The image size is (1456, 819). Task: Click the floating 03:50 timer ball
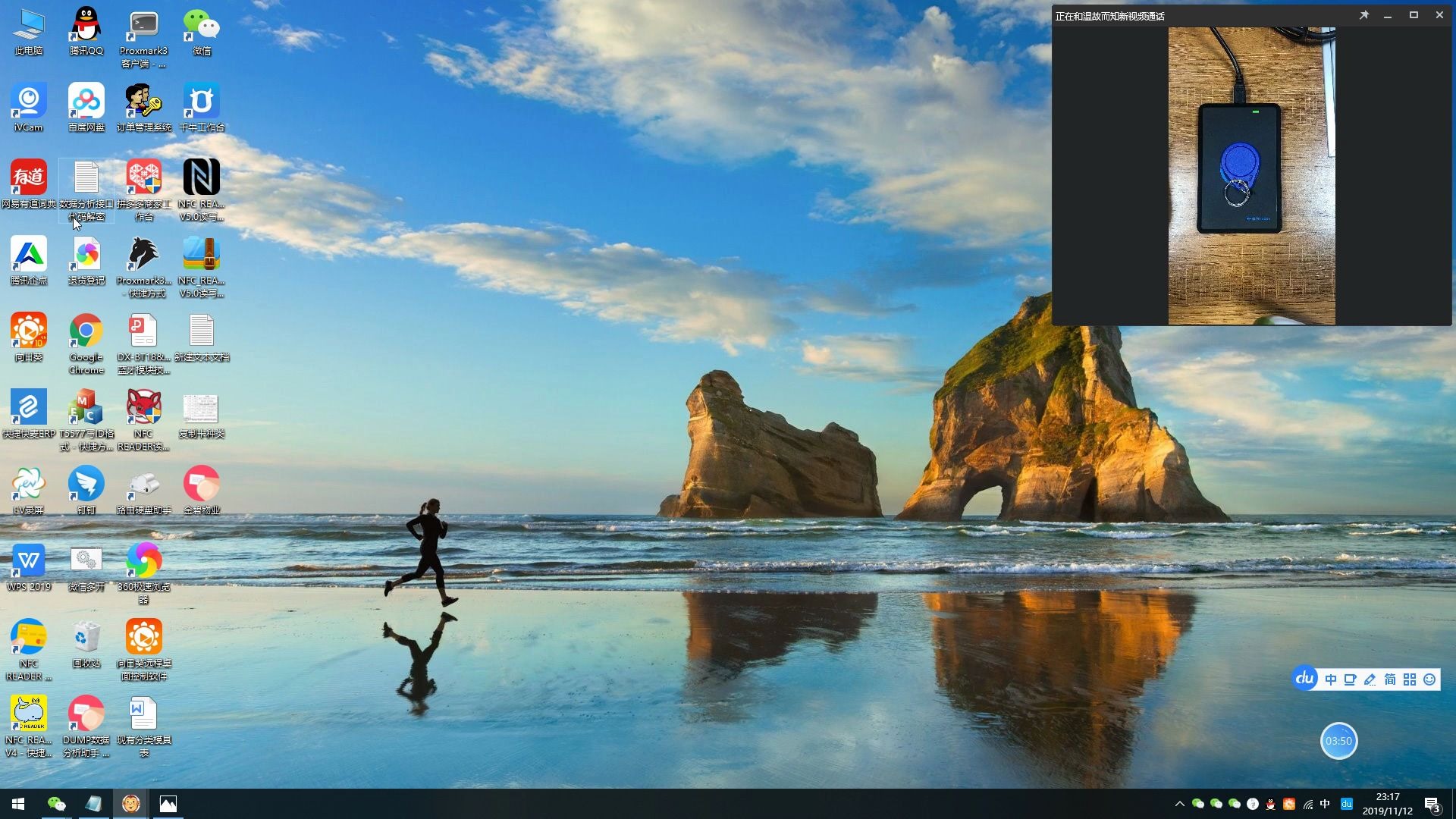click(1338, 741)
